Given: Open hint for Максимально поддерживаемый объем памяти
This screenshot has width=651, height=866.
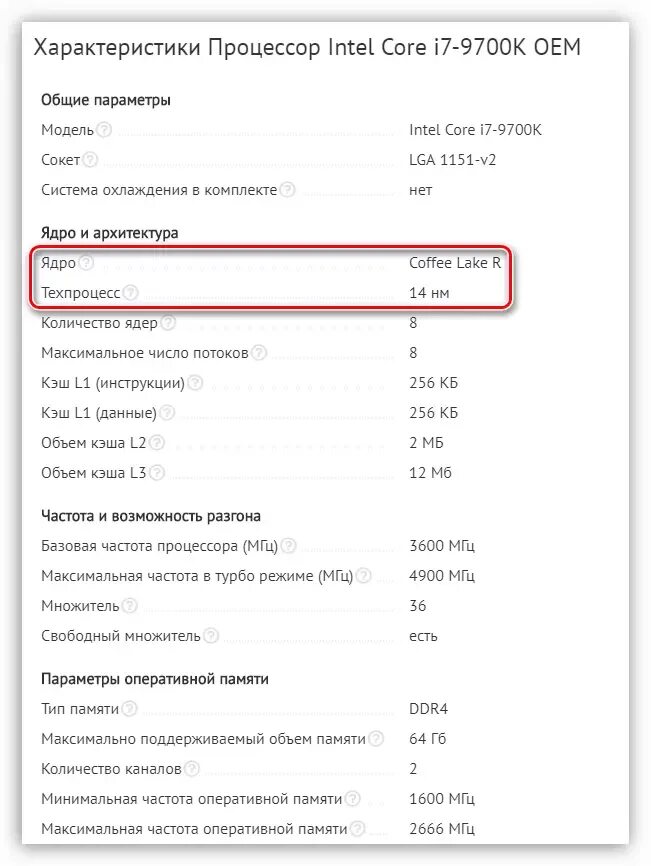Looking at the screenshot, I should click(376, 738).
